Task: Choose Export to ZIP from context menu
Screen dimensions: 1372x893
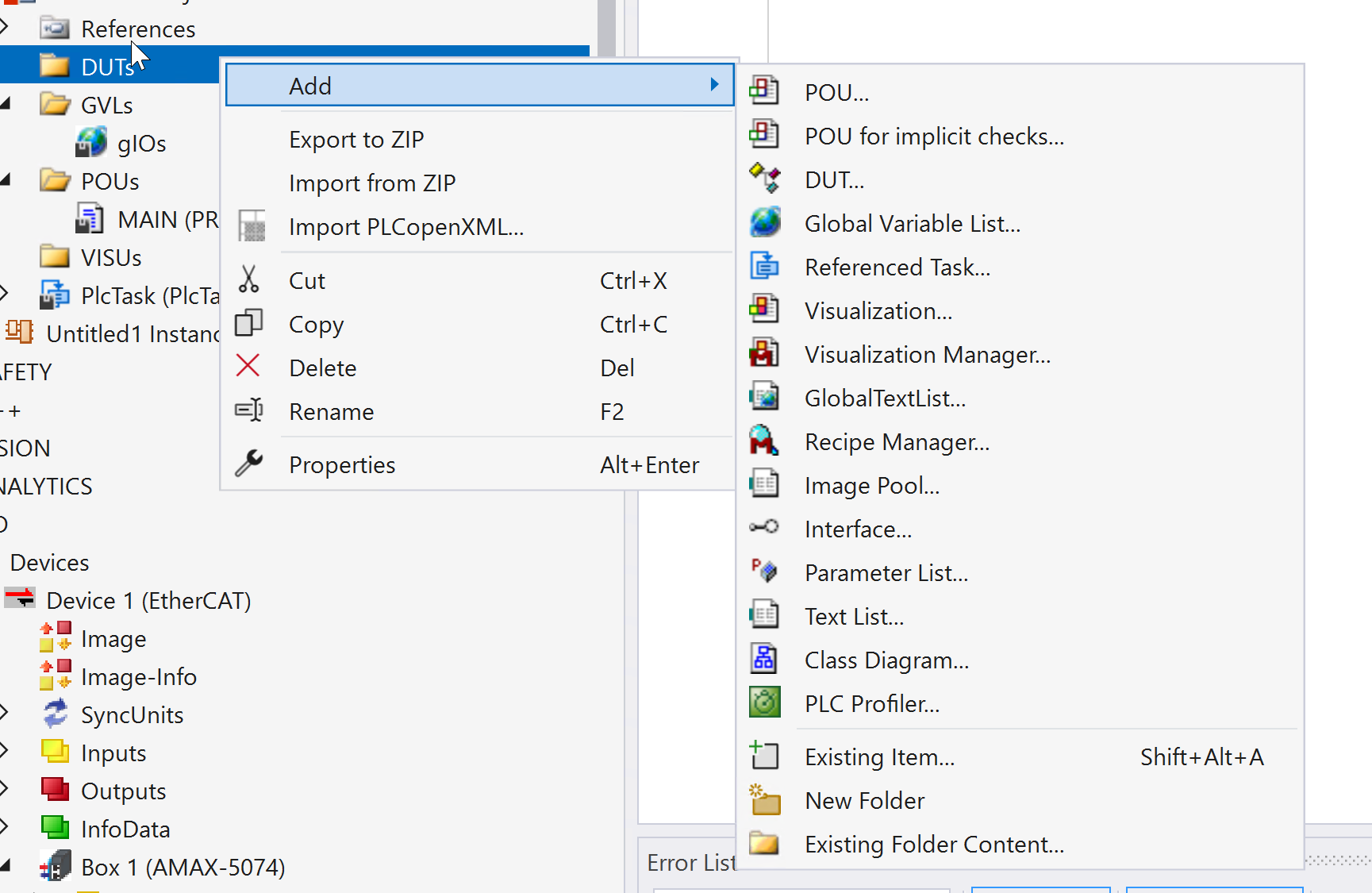Action: (x=356, y=140)
